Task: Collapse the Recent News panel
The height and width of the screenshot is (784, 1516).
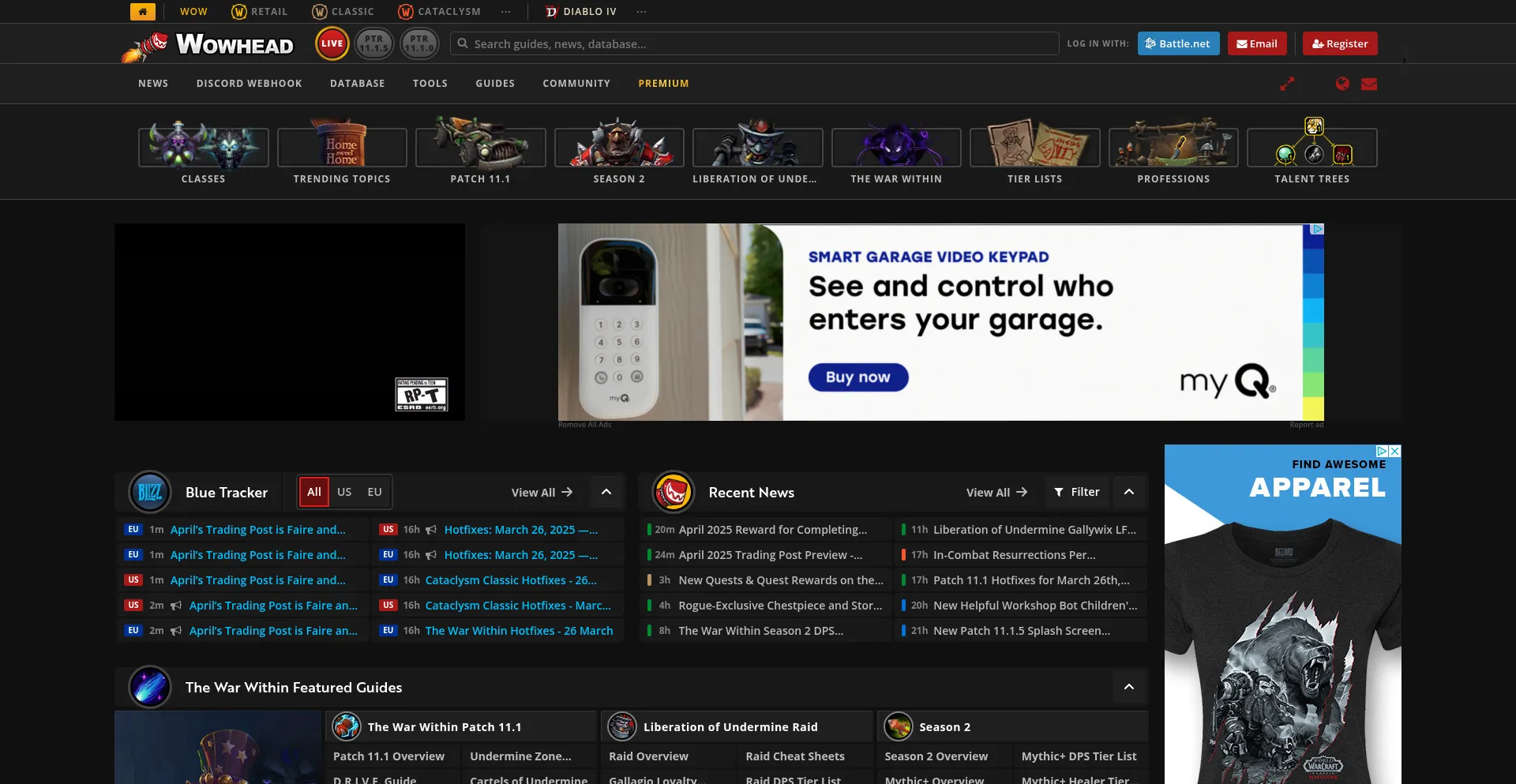Action: click(x=1129, y=491)
